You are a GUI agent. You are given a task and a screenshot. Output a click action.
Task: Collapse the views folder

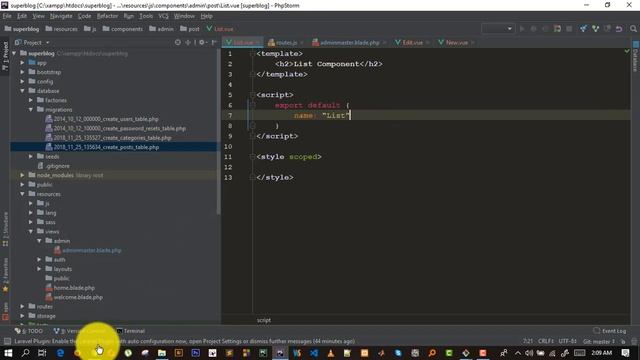coord(31,231)
